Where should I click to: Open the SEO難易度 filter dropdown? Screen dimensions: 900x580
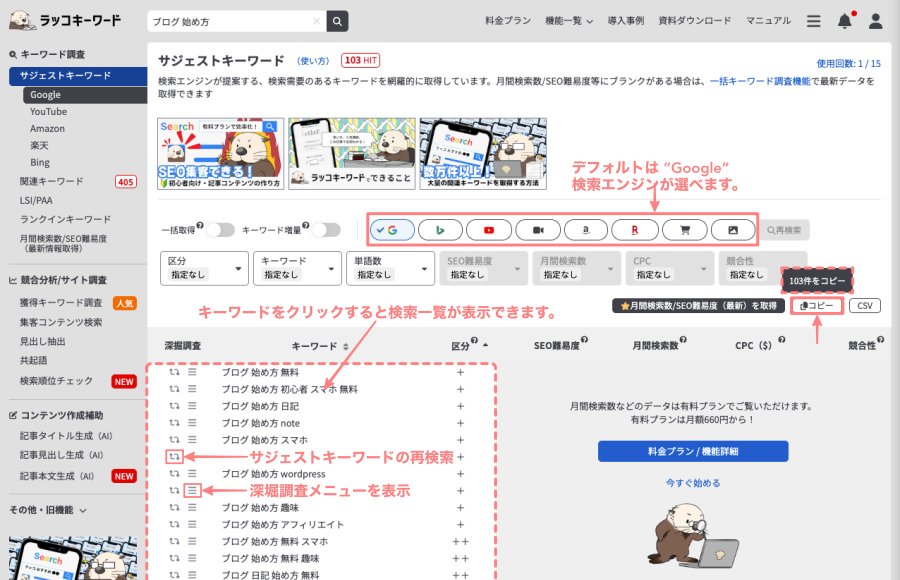point(483,268)
